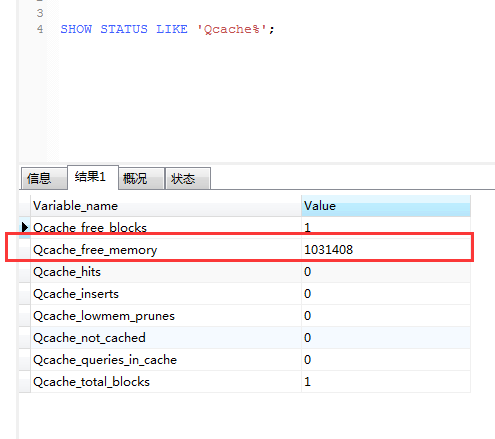Click the value 0 of Qcache_inserts
This screenshot has width=495, height=439.
pos(386,294)
